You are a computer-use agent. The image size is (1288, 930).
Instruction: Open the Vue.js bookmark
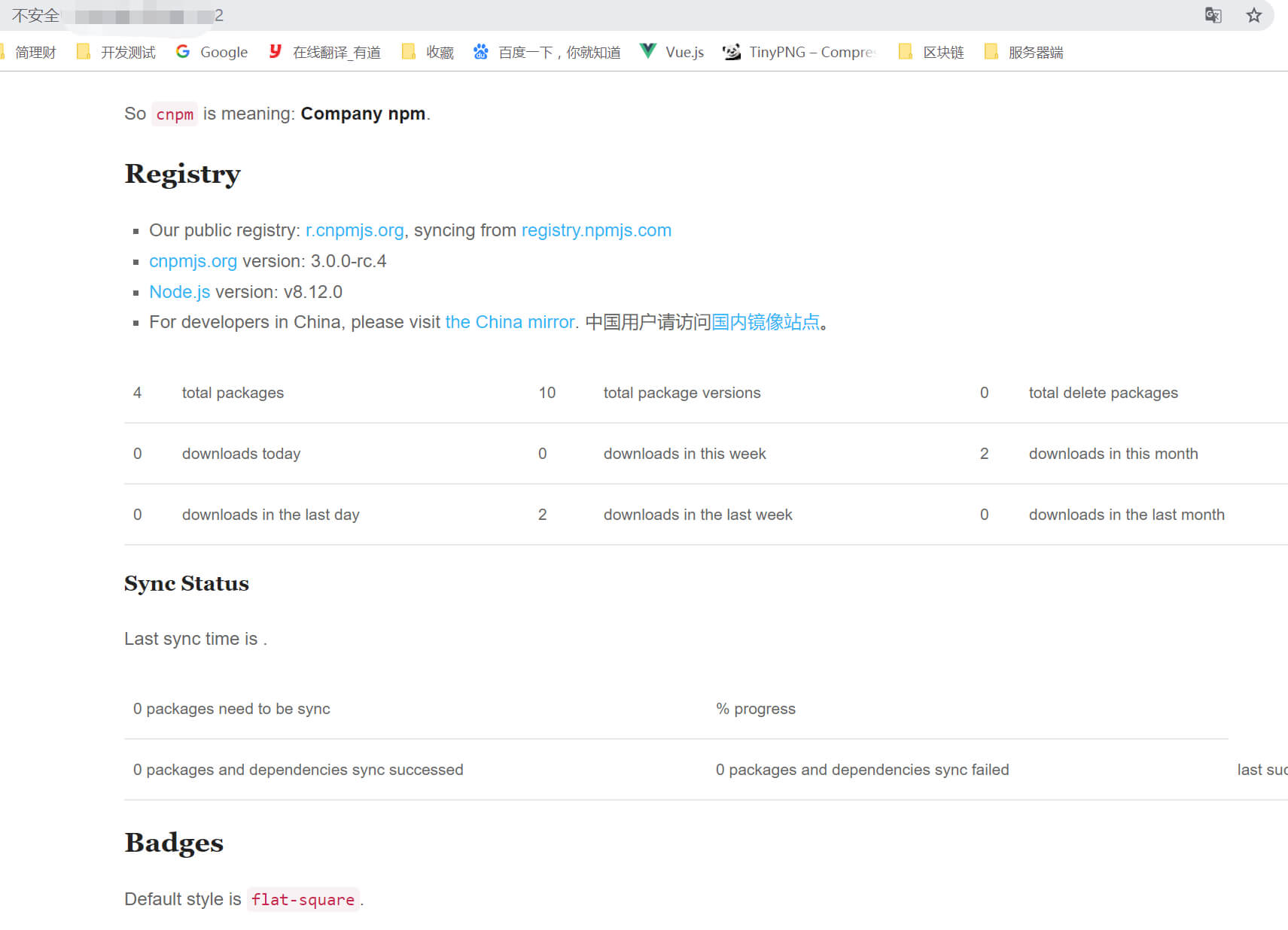[672, 52]
